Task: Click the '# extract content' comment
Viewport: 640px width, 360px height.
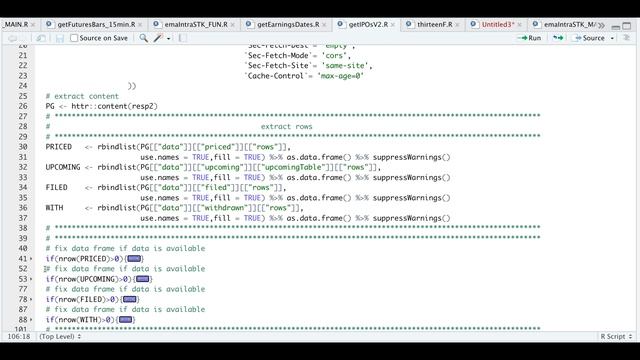Action: point(82,96)
